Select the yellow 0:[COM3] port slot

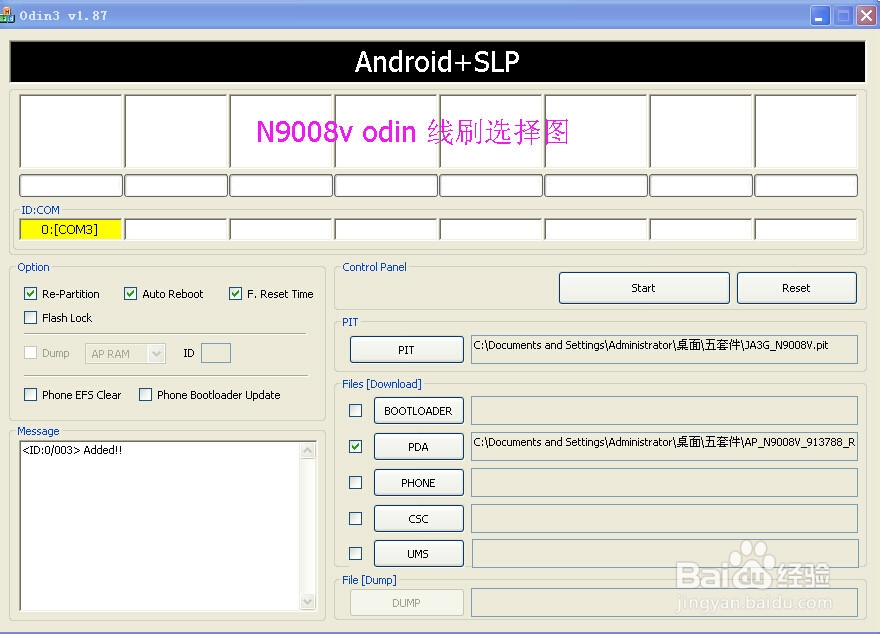(70, 229)
